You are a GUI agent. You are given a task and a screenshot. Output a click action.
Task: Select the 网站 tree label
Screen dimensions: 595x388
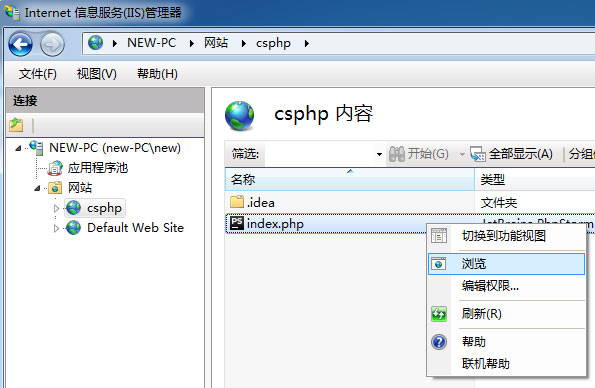tap(80, 188)
